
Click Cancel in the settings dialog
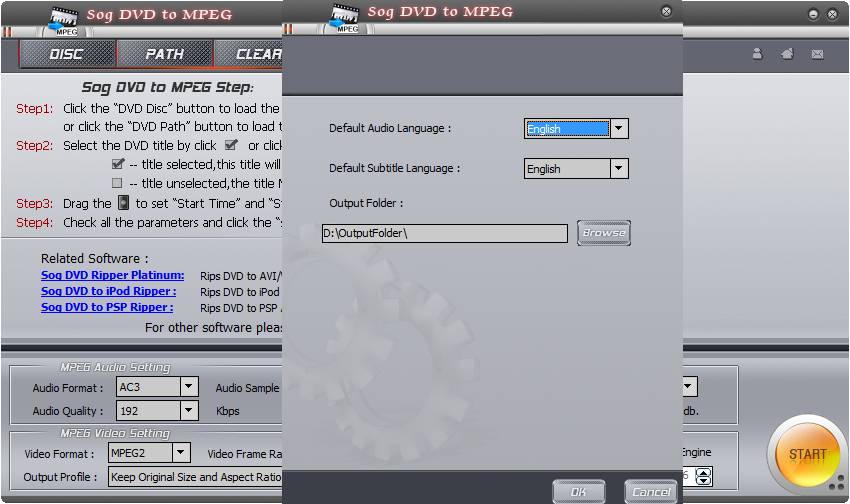[x=651, y=492]
